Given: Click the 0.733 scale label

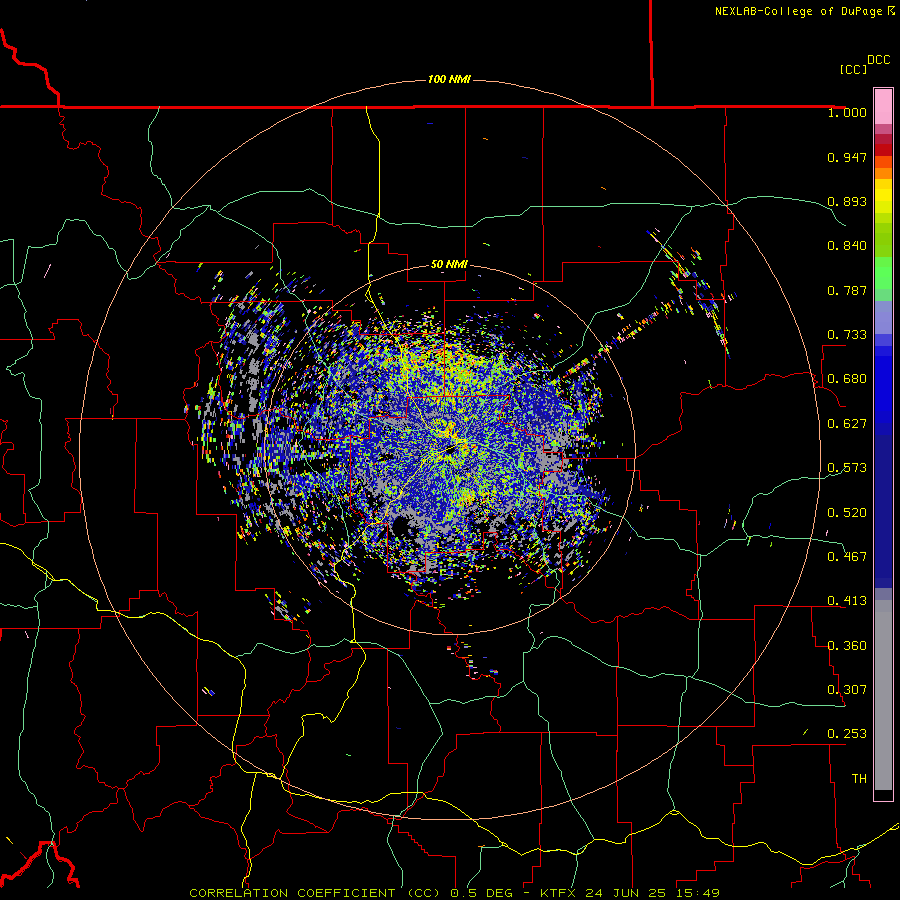Looking at the screenshot, I should [x=847, y=335].
